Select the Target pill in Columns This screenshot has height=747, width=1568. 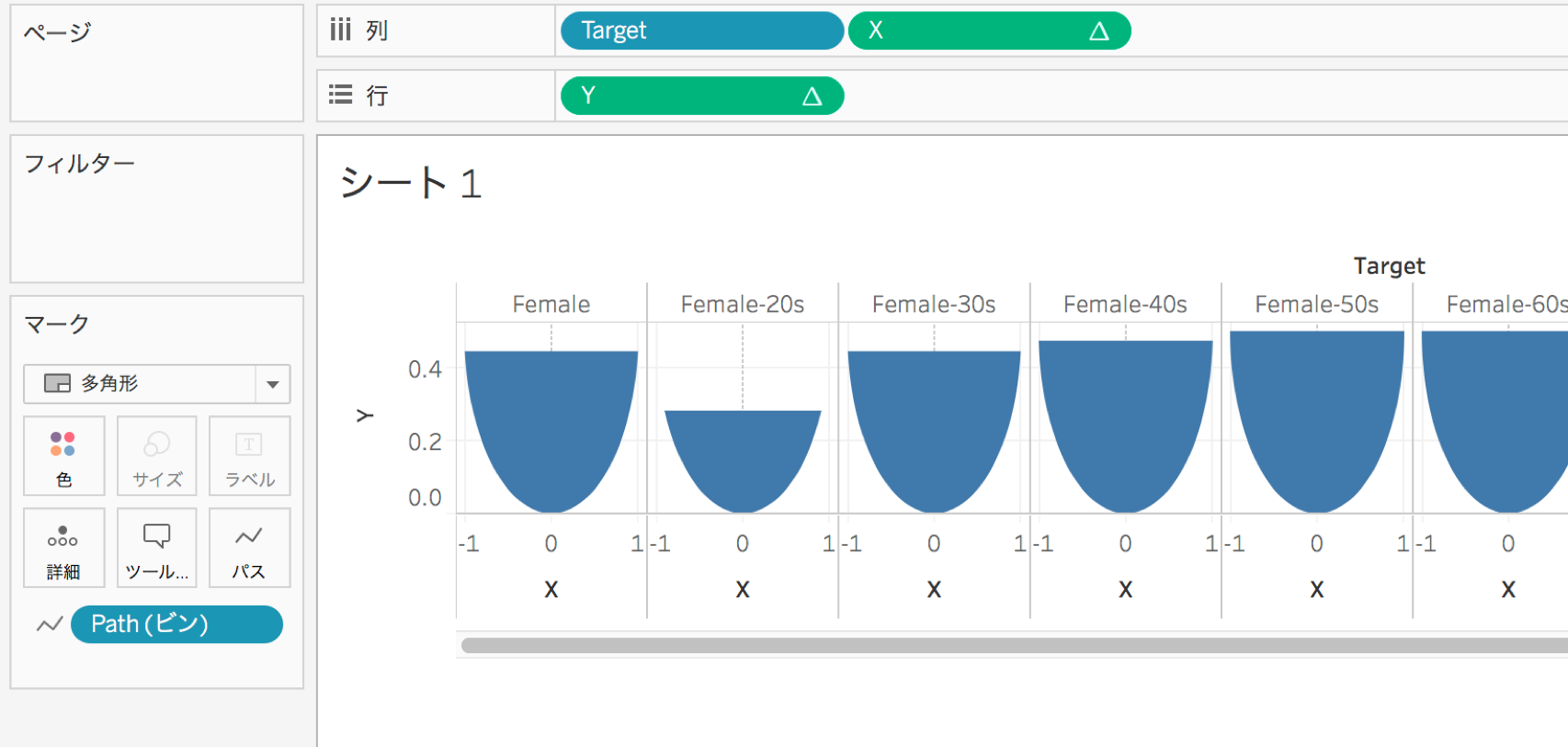pos(701,31)
